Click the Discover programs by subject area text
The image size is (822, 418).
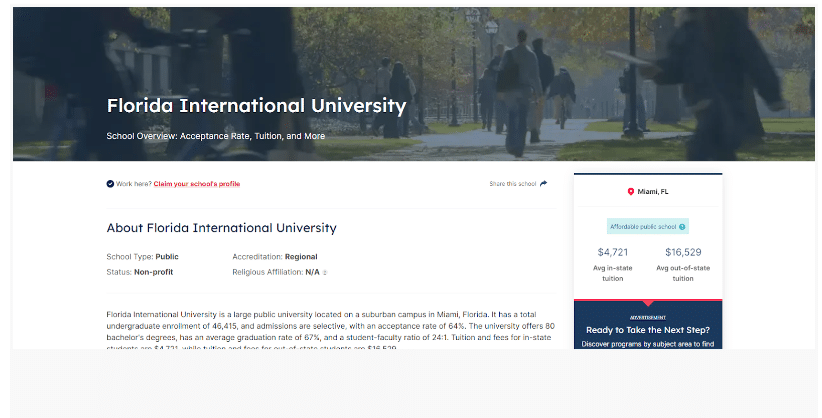coord(648,344)
